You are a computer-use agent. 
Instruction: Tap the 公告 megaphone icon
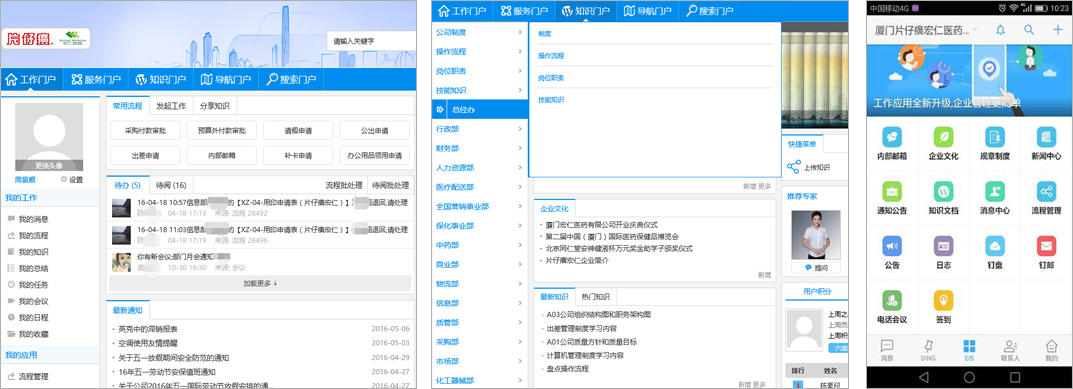point(892,245)
